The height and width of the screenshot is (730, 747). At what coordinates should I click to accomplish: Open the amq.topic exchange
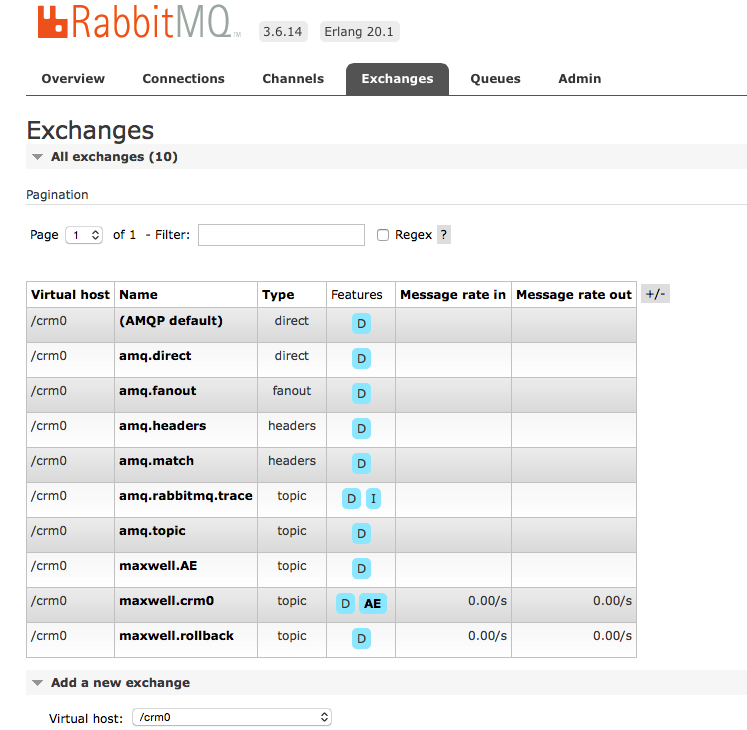tap(152, 531)
